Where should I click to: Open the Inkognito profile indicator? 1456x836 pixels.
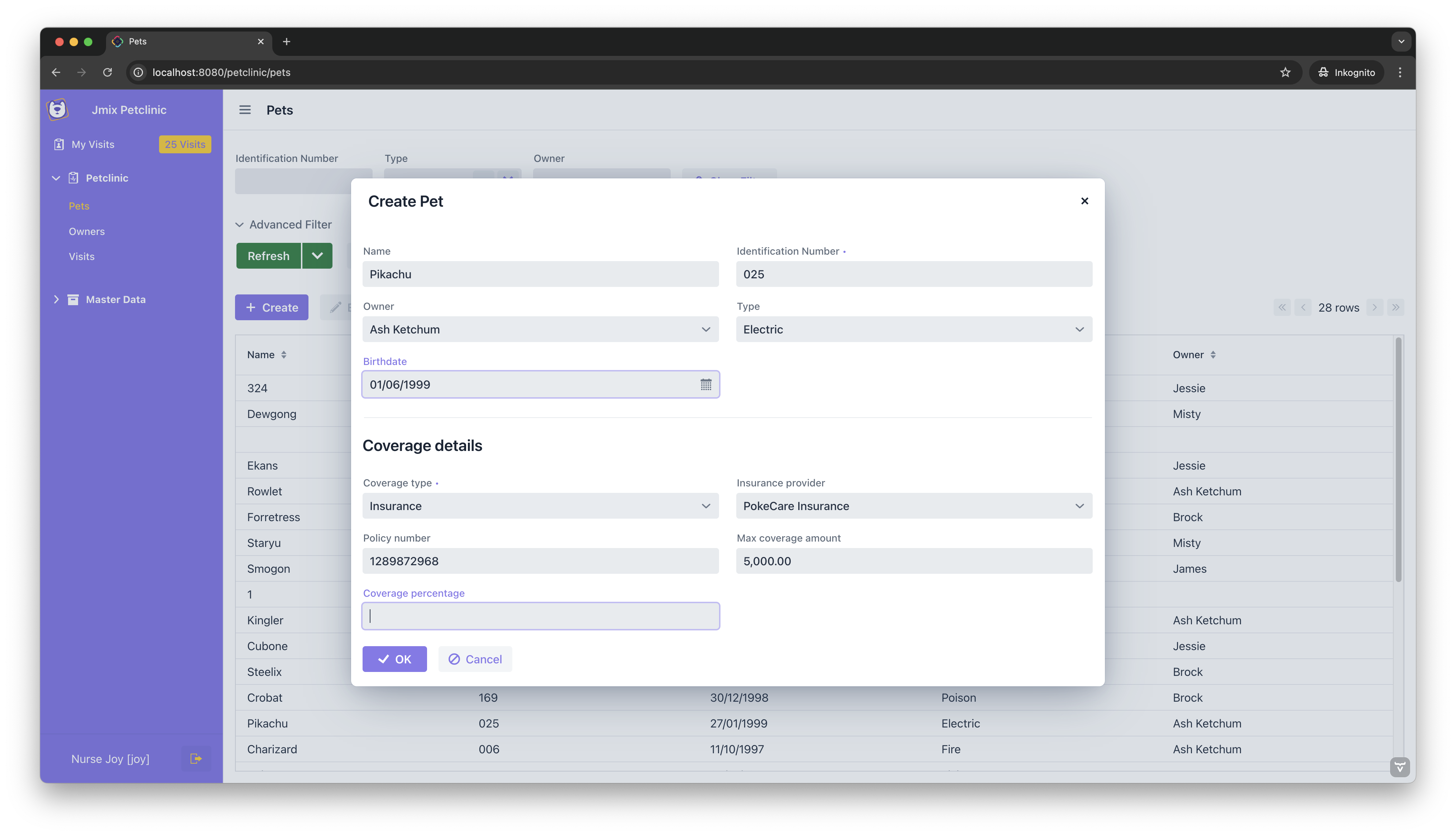point(1346,72)
